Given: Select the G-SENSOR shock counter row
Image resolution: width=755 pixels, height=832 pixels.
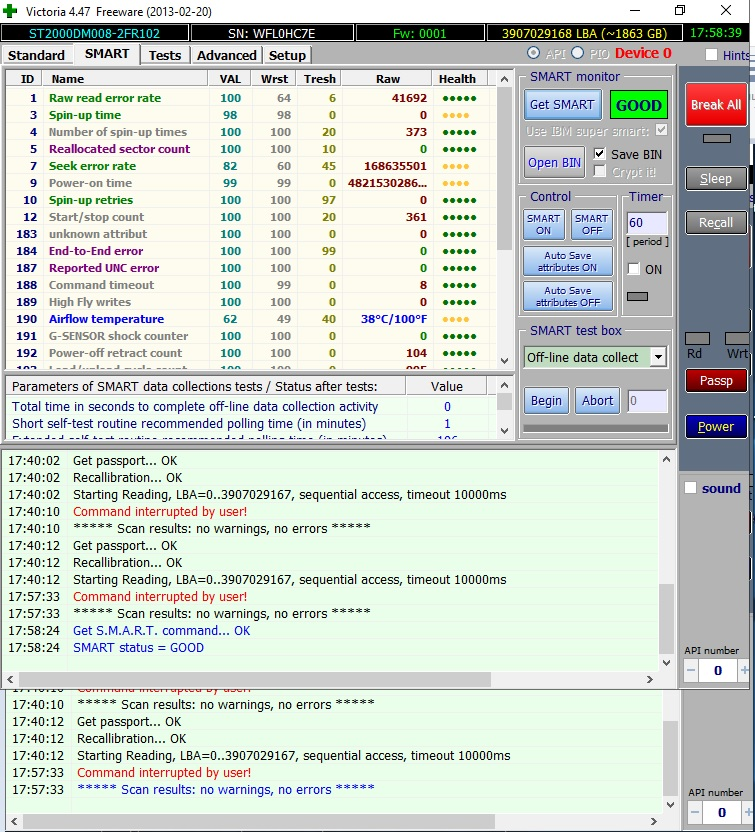Looking at the screenshot, I should click(251, 336).
